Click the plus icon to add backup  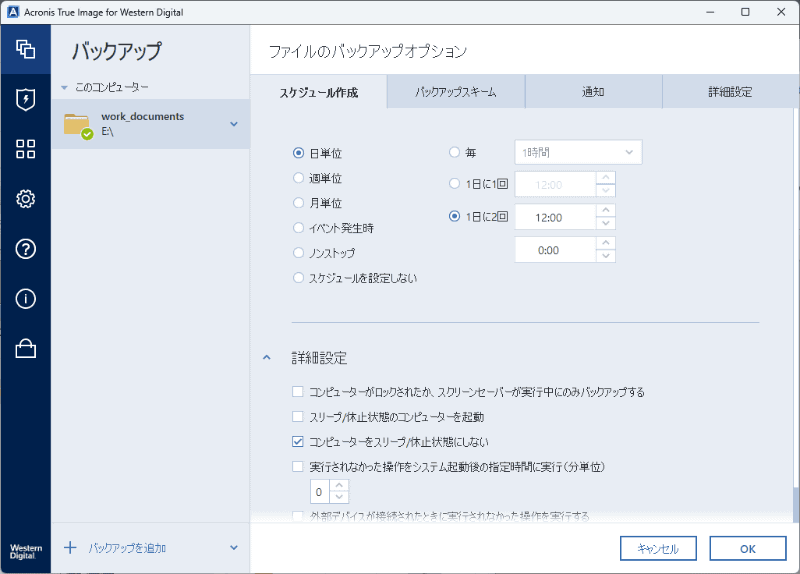pyautogui.click(x=70, y=547)
